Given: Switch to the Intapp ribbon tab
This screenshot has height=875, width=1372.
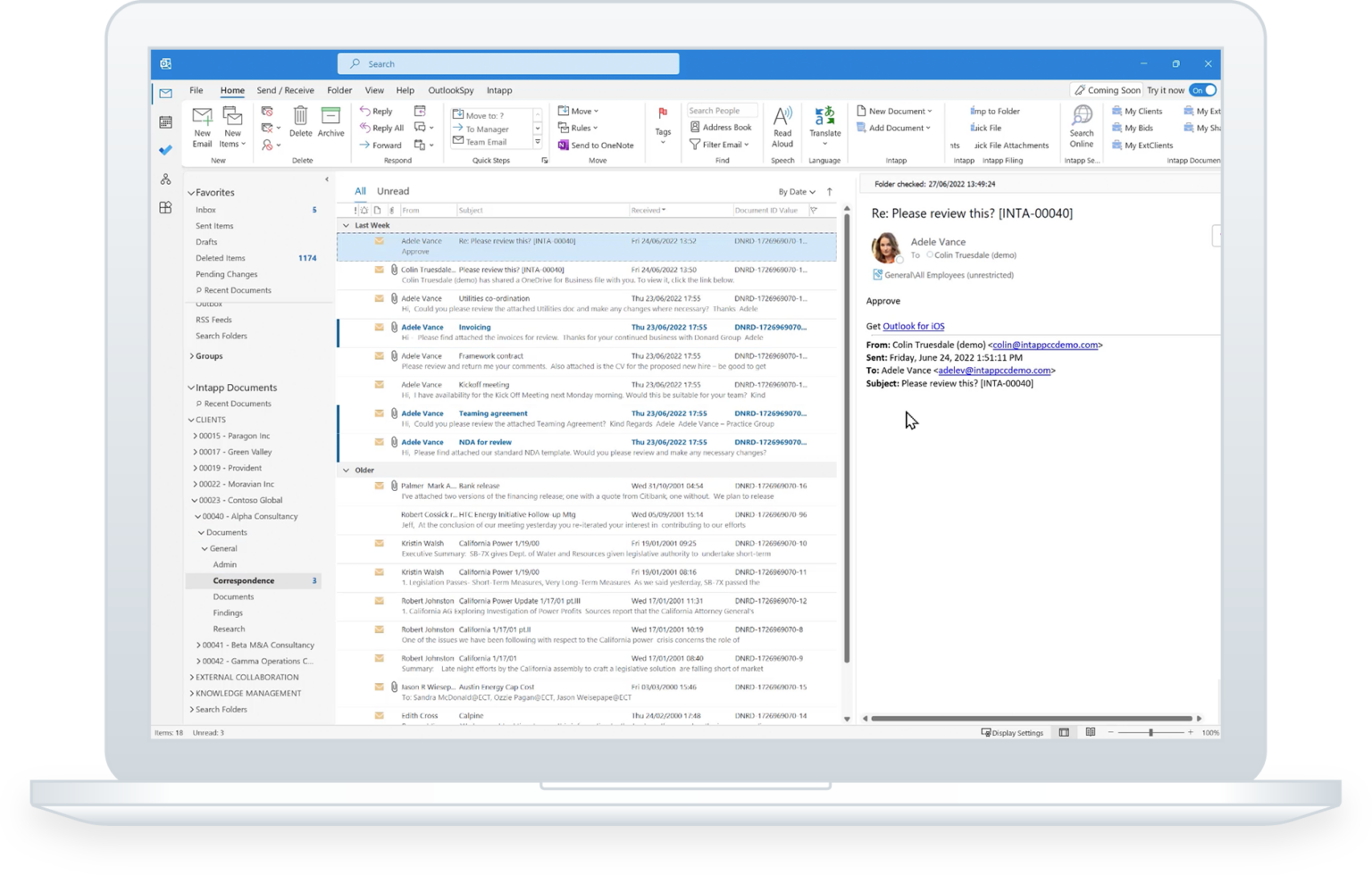Looking at the screenshot, I should [499, 90].
